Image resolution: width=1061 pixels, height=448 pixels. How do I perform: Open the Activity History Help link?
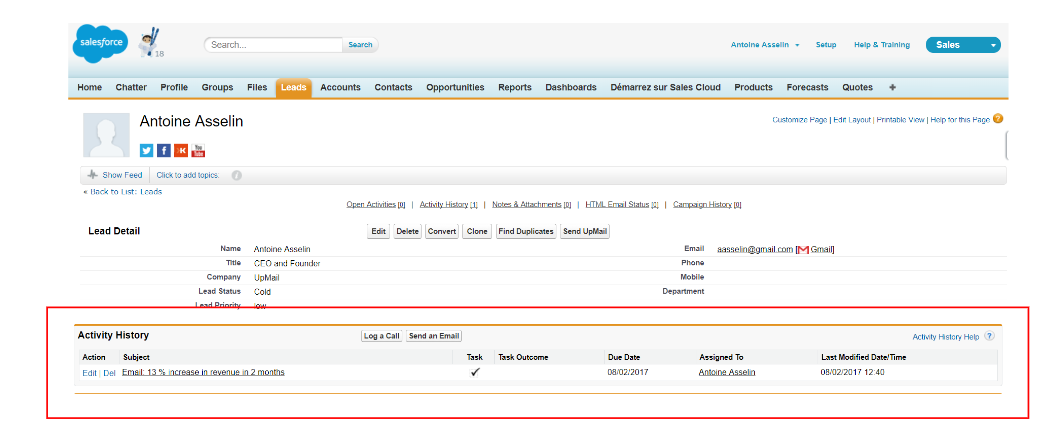[946, 336]
